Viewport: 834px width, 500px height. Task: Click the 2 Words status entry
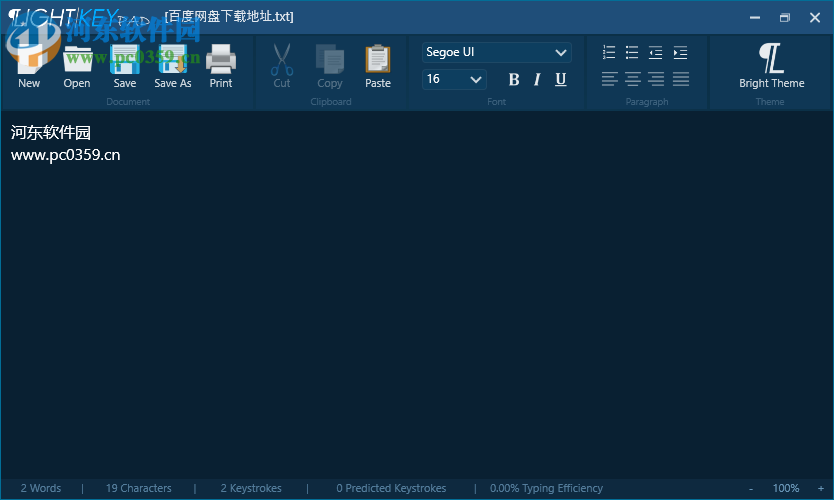41,488
